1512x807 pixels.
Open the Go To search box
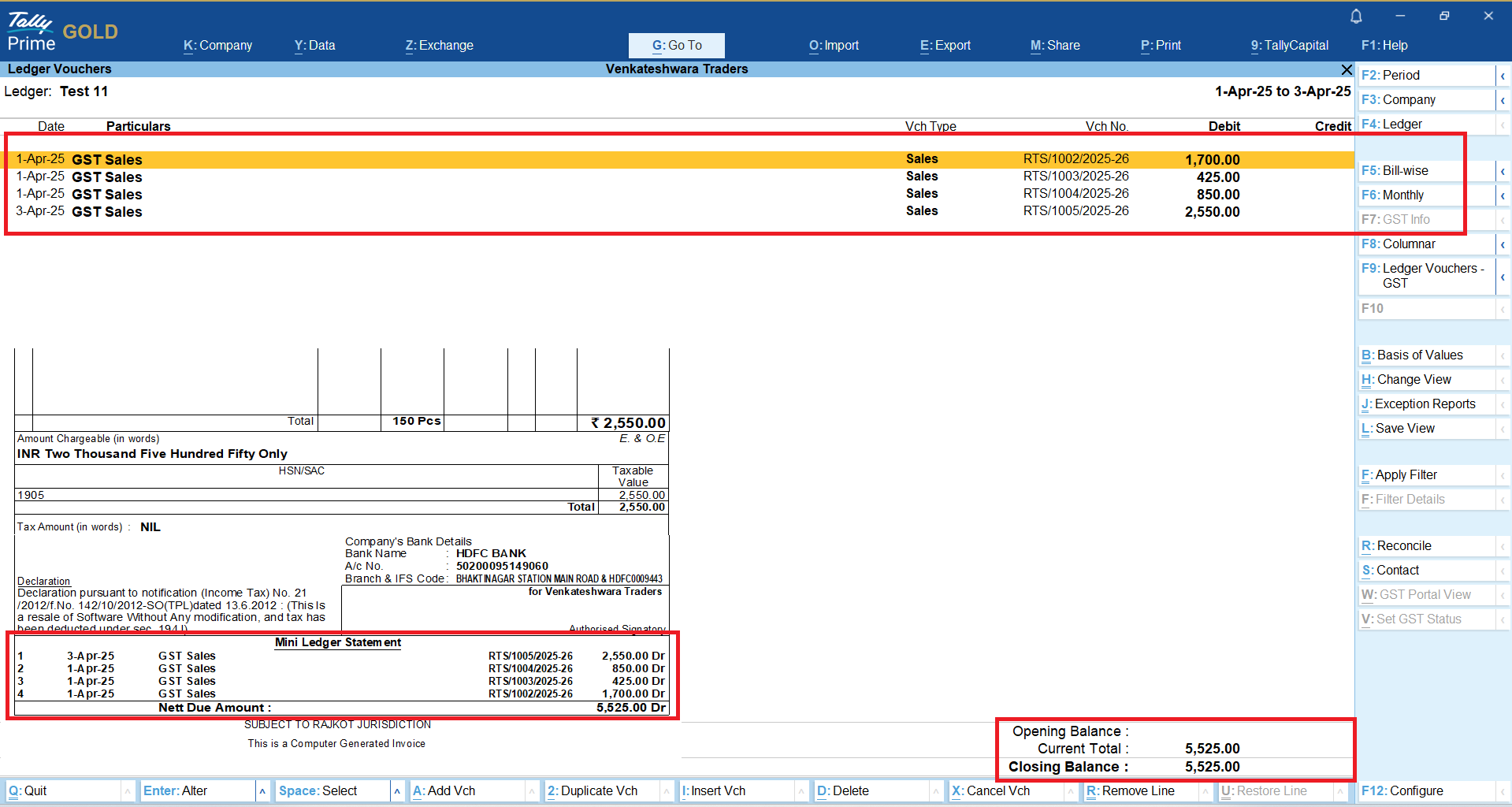(x=676, y=46)
